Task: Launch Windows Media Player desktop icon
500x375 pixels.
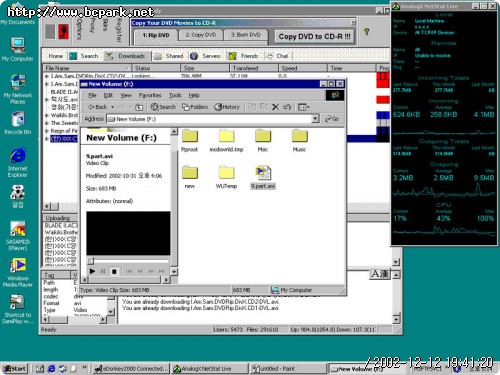Action: [18, 273]
